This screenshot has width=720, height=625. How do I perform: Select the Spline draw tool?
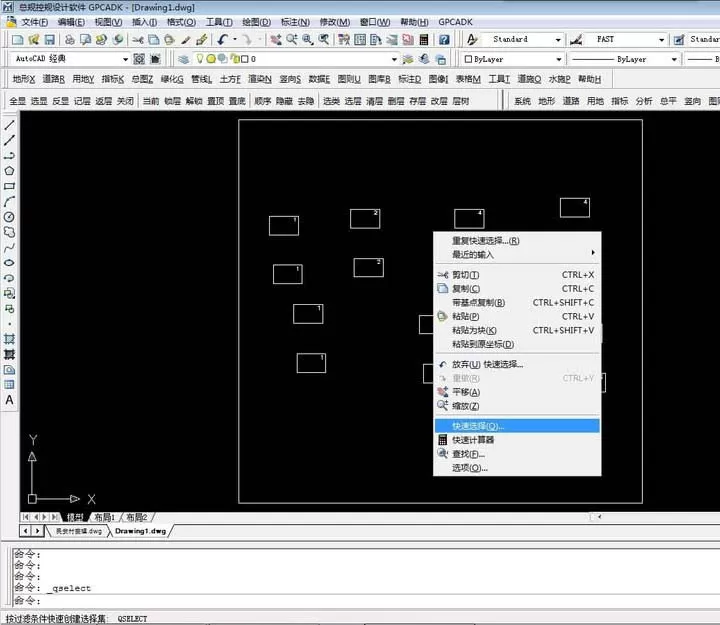click(9, 248)
